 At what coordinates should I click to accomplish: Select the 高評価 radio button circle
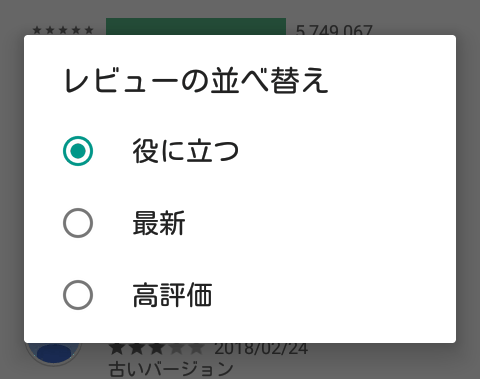point(78,295)
